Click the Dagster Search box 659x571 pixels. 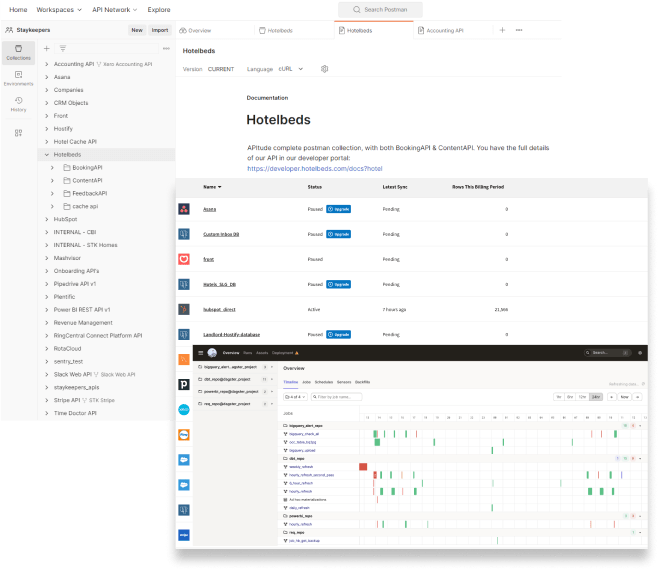tap(607, 353)
